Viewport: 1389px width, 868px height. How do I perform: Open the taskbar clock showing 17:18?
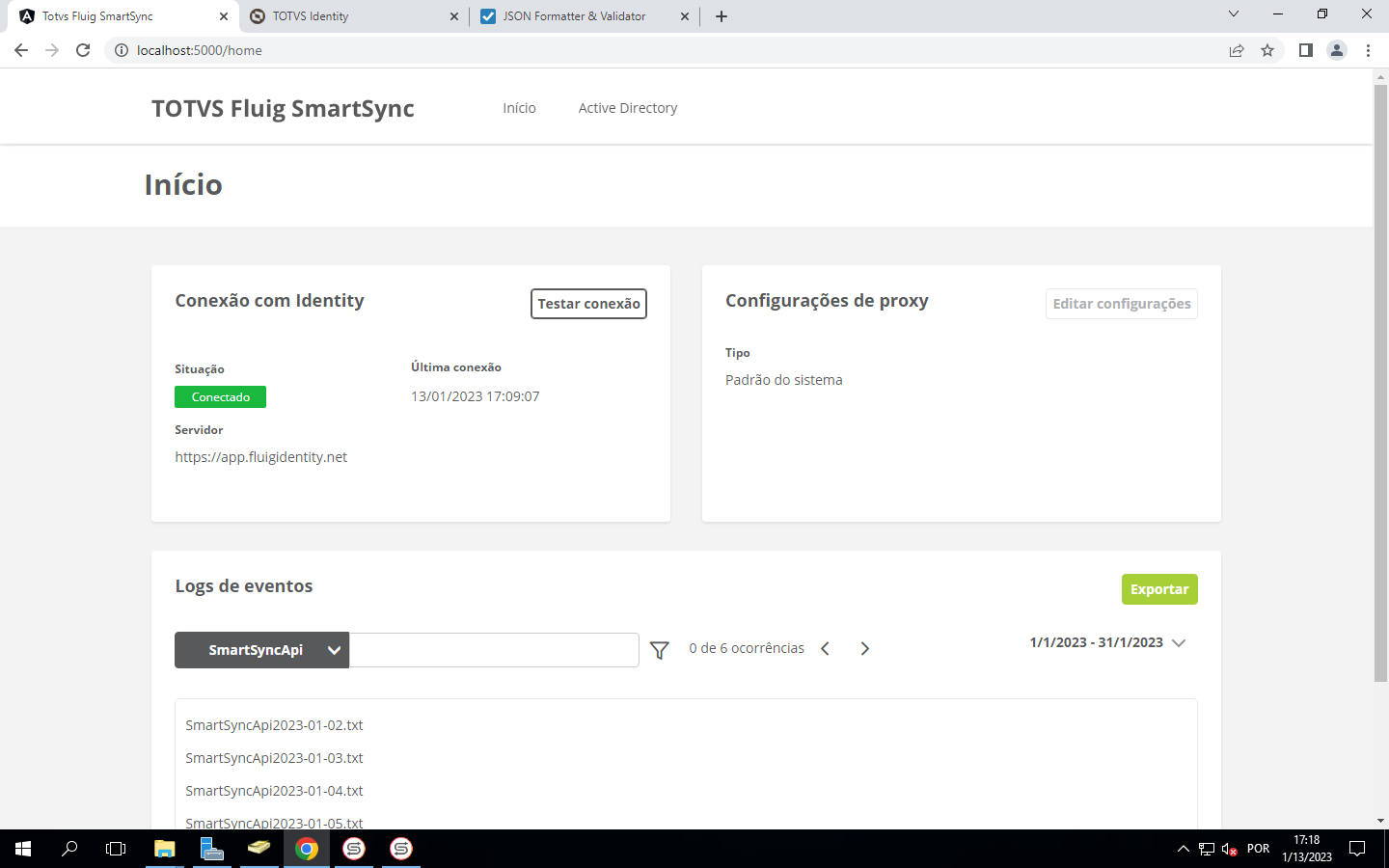tap(1307, 849)
